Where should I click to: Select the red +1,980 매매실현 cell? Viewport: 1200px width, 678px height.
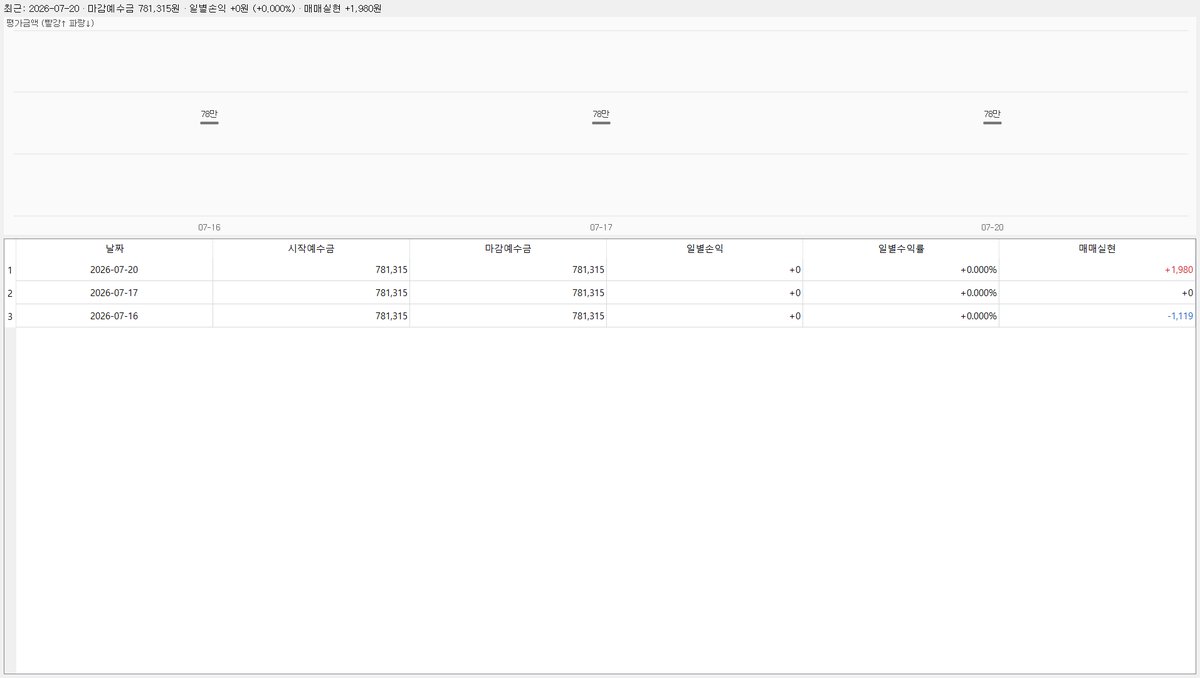pos(1097,270)
